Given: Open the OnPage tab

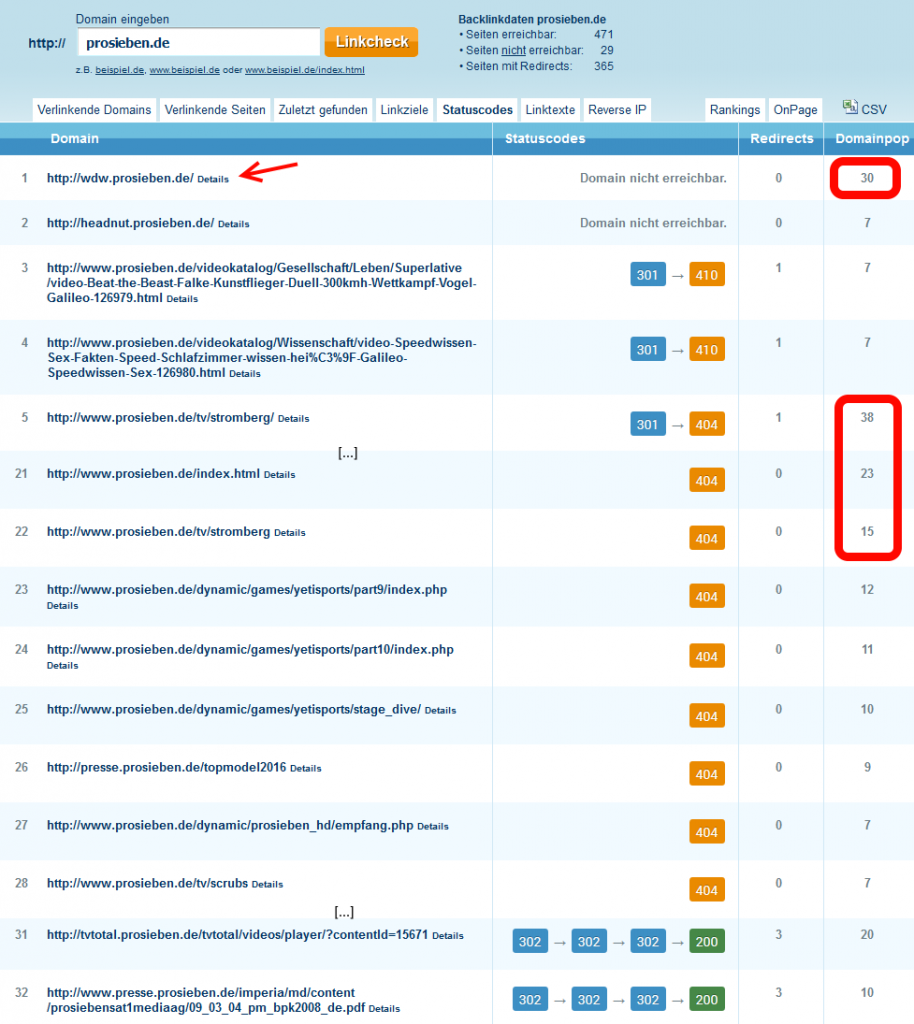Looking at the screenshot, I should point(795,110).
